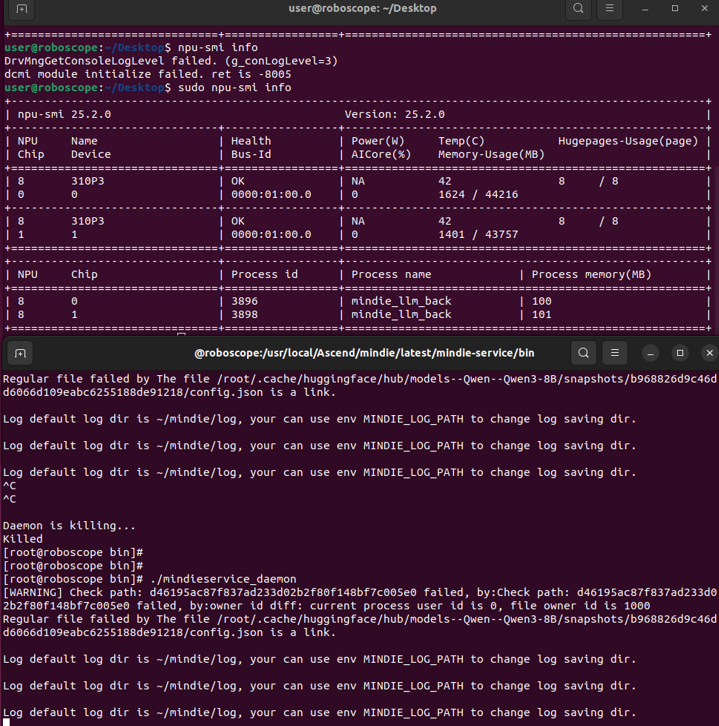Open hamburger menu of the Desktop terminal
This screenshot has width=719, height=726.
[x=611, y=9]
